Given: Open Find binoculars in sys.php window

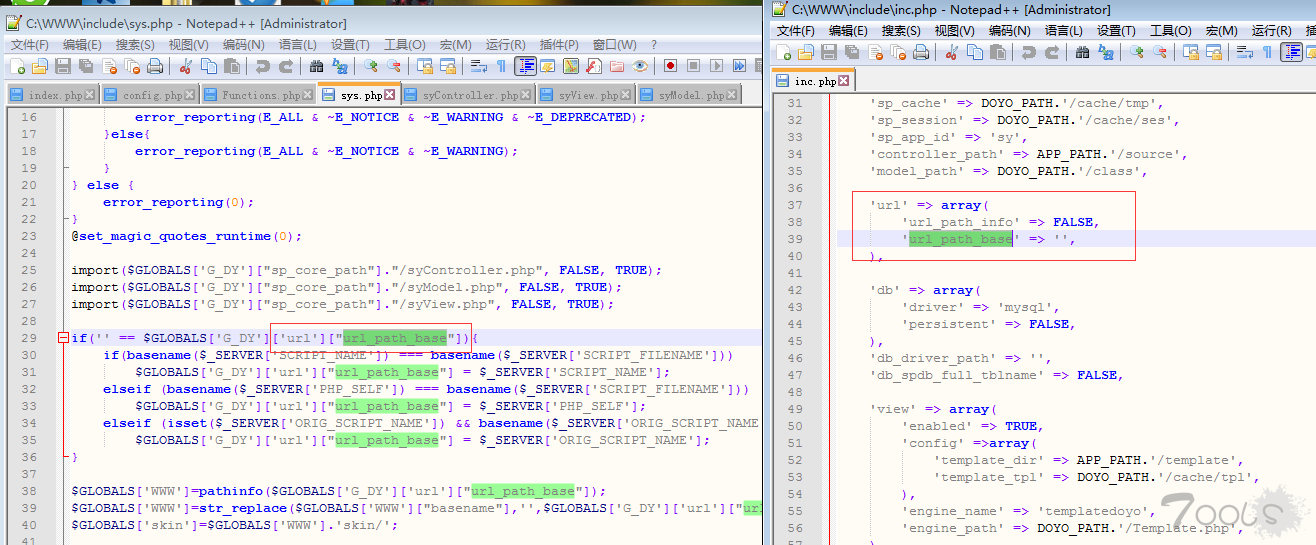Looking at the screenshot, I should pyautogui.click(x=316, y=66).
